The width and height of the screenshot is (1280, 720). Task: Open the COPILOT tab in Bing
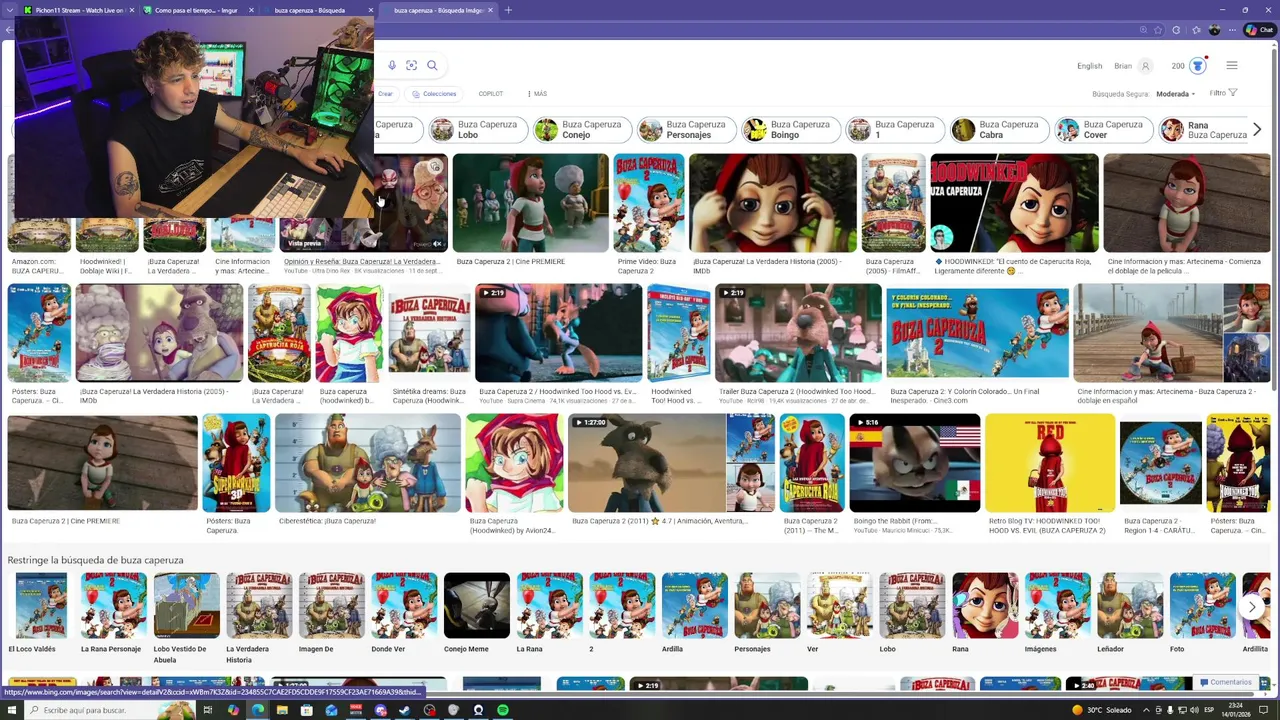click(491, 94)
